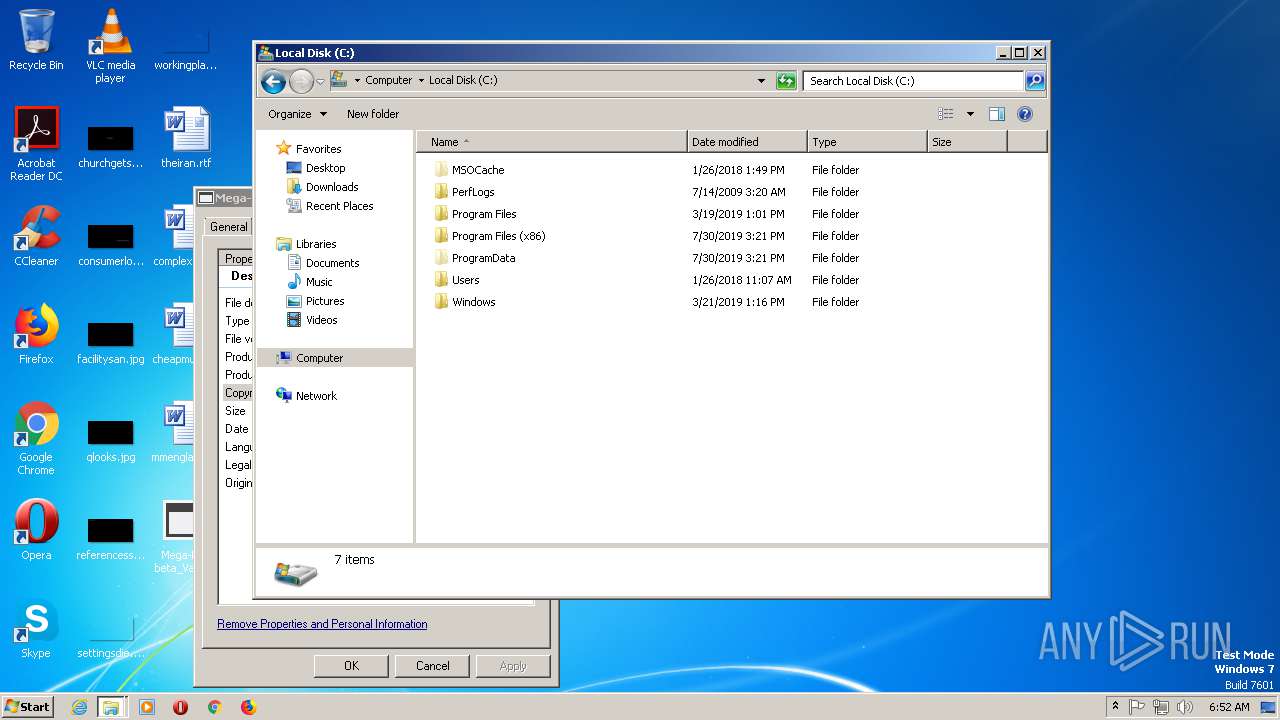Image resolution: width=1280 pixels, height=720 pixels.
Task: Select the Users folder
Action: (465, 280)
